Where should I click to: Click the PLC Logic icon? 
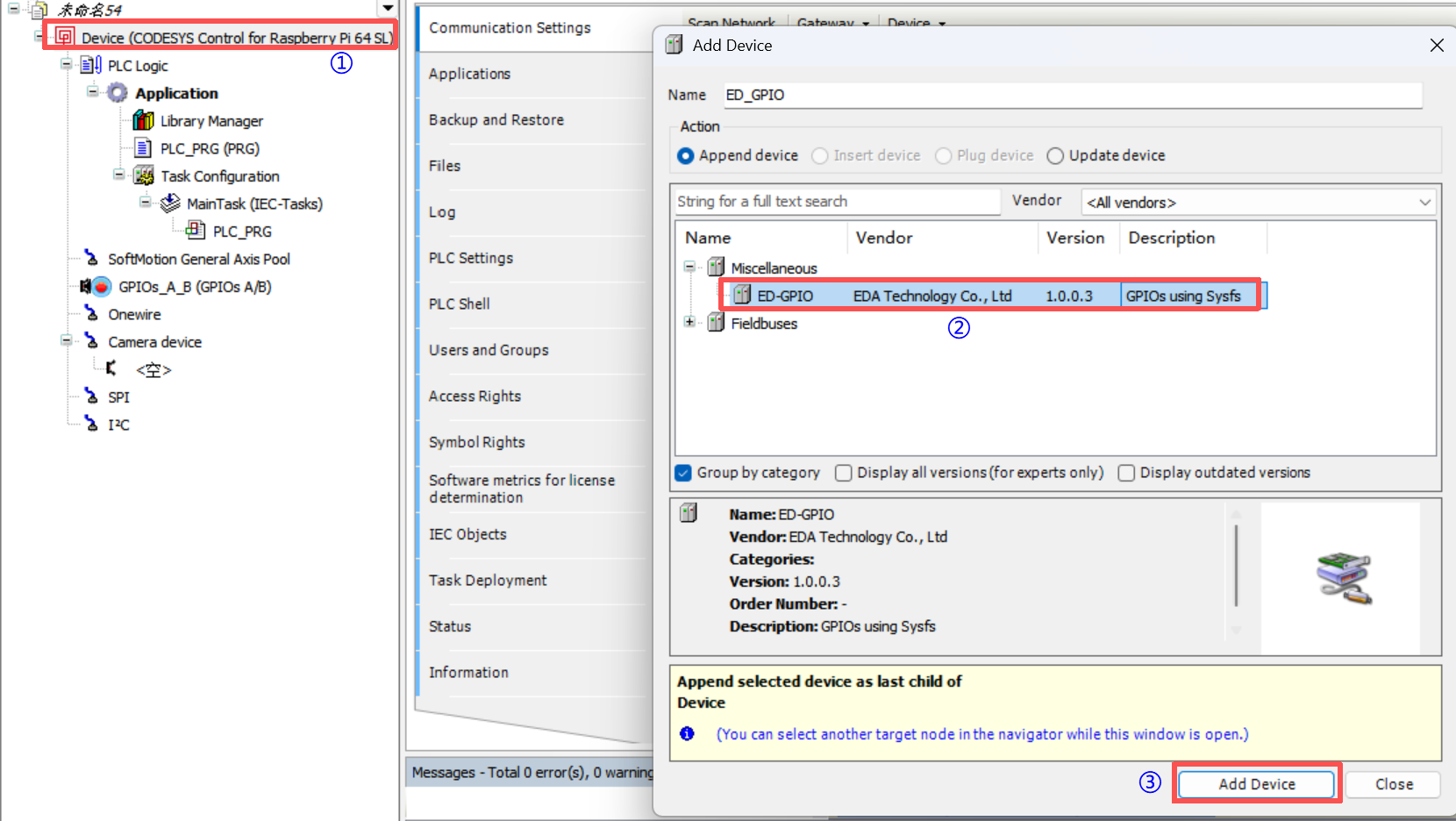click(90, 66)
